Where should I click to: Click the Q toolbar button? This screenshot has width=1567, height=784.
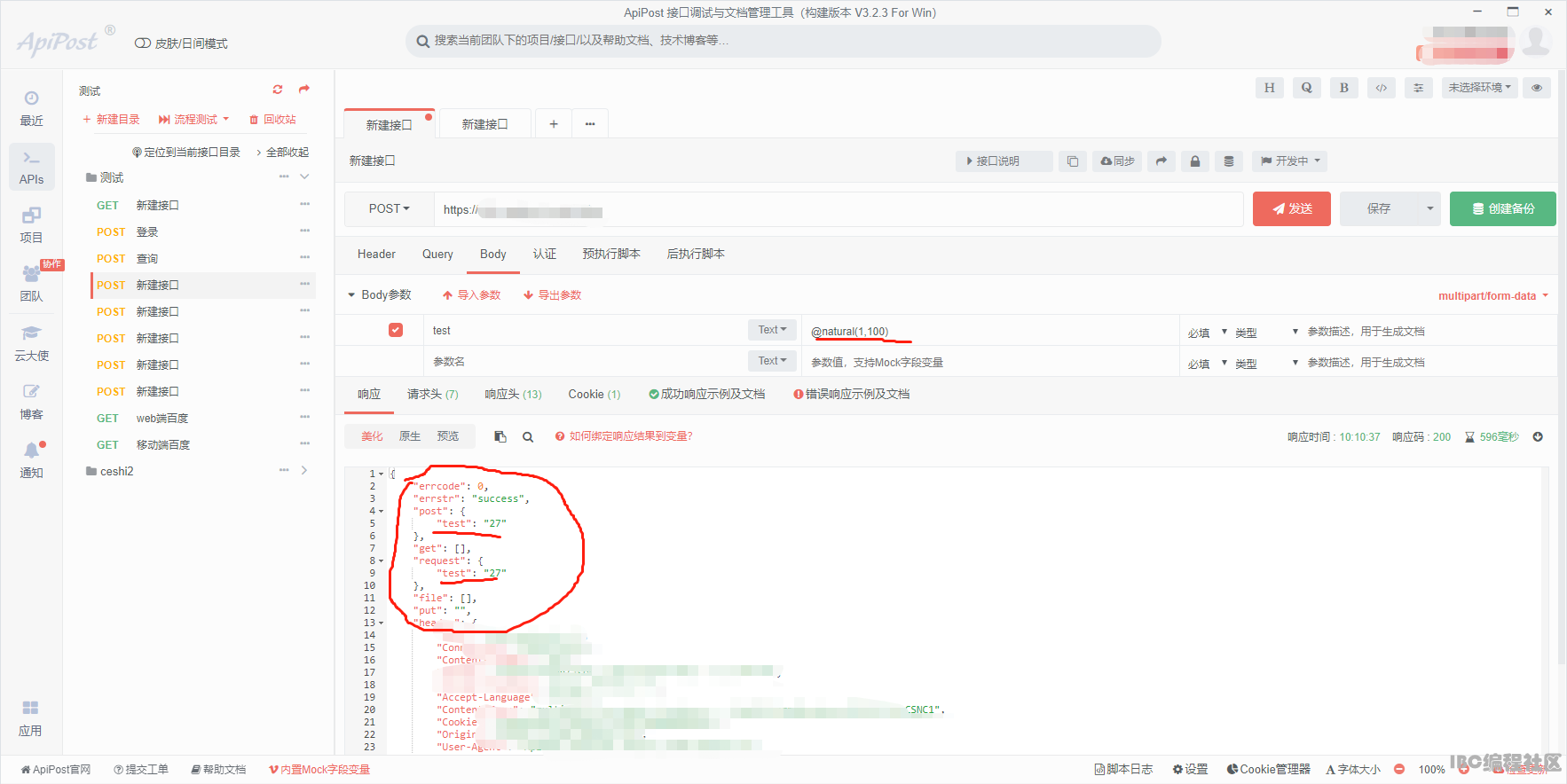point(1307,88)
